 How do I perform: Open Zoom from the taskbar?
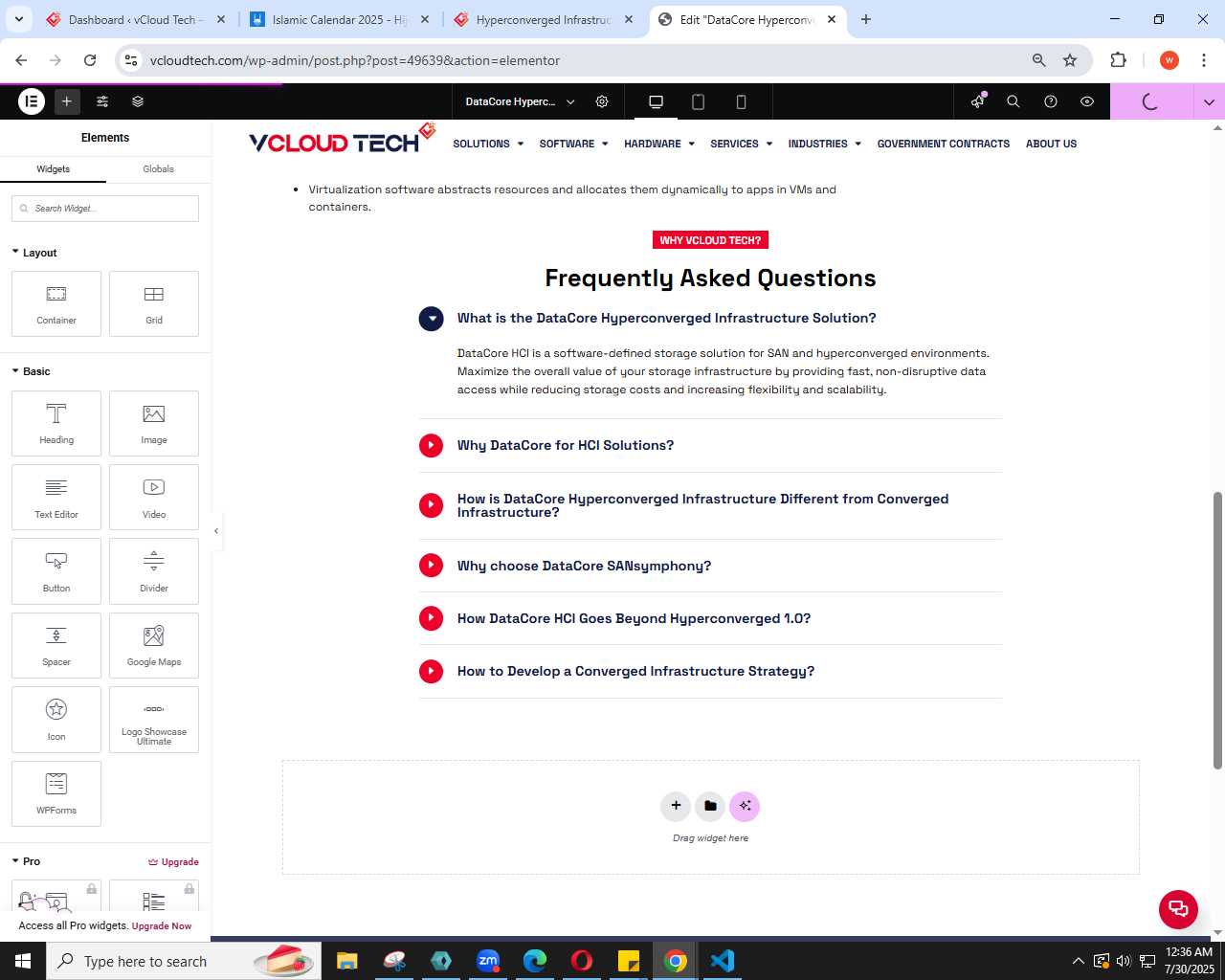pos(488,961)
